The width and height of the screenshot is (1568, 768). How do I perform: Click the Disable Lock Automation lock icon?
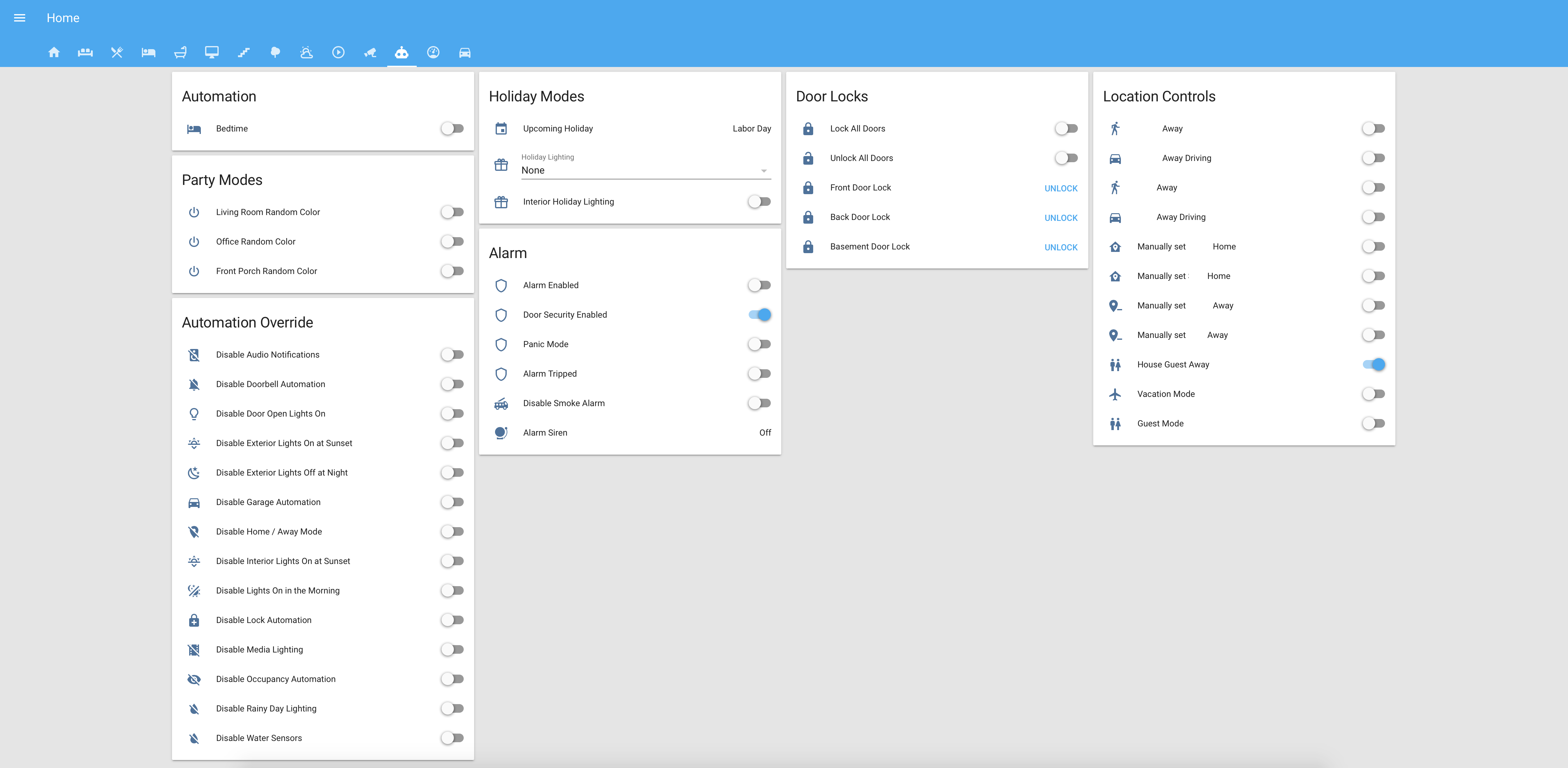(x=193, y=620)
